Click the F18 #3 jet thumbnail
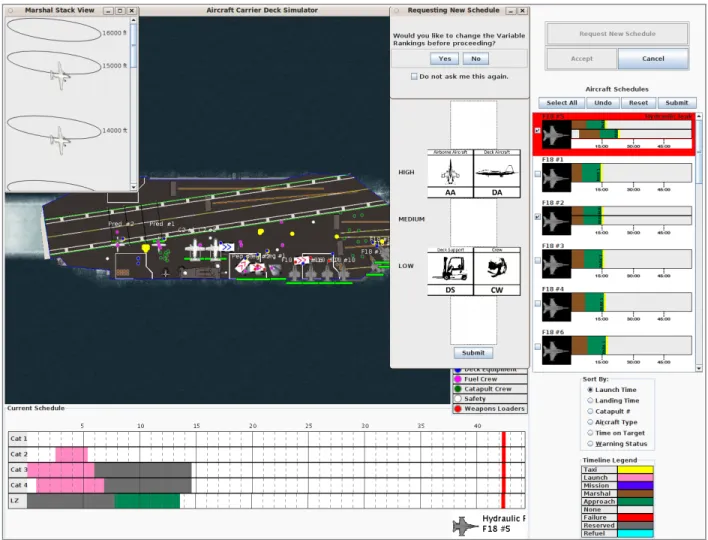 tap(556, 264)
